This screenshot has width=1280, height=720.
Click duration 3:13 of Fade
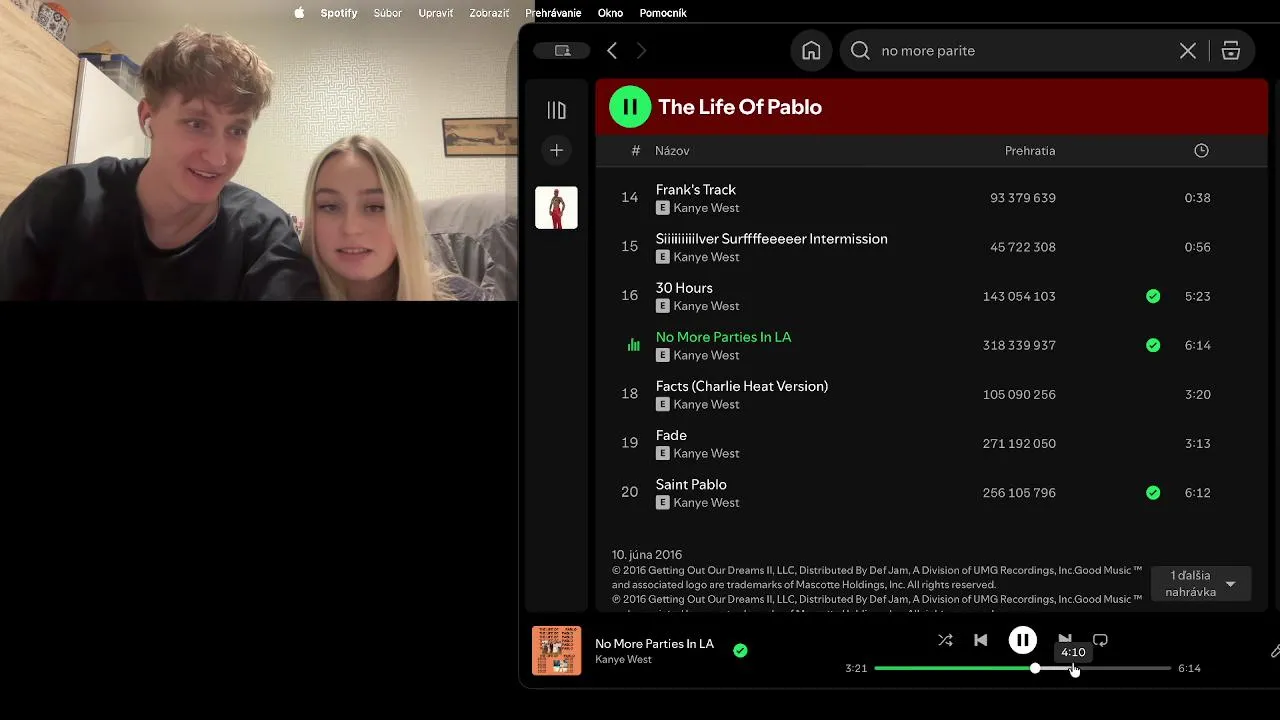[1197, 443]
